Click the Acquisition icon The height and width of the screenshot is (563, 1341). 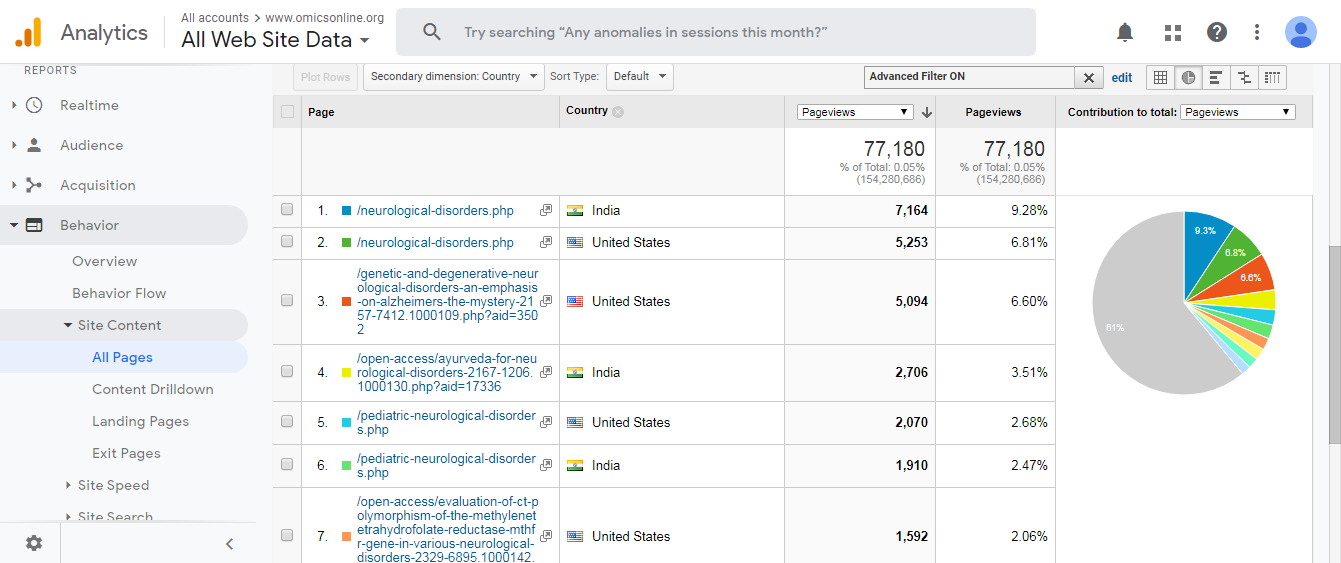pos(34,185)
